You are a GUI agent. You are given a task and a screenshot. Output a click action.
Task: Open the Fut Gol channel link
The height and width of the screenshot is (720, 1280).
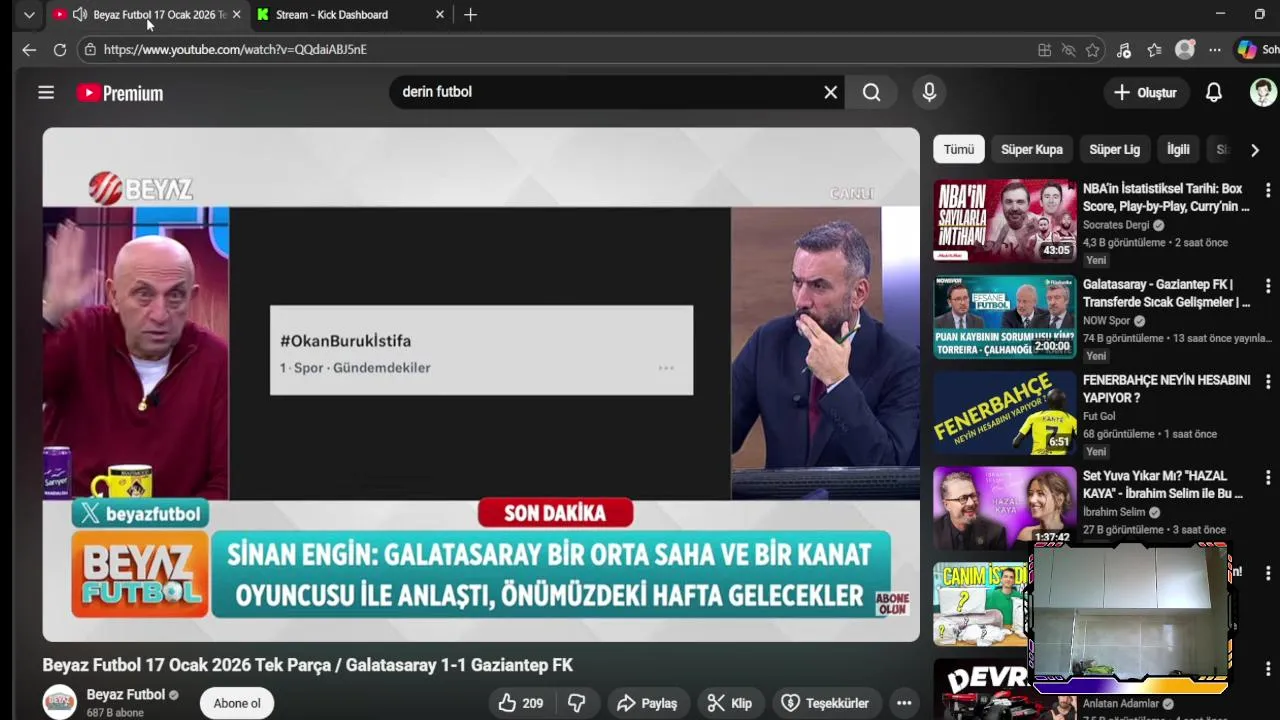click(1099, 416)
